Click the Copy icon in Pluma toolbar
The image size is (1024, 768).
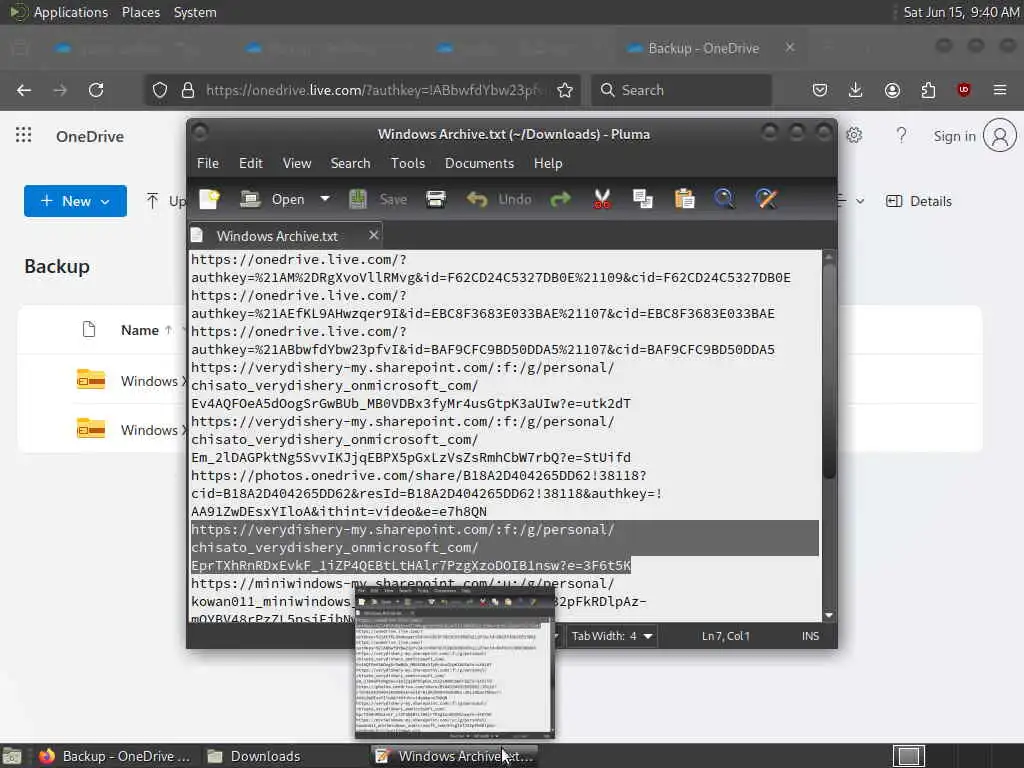tap(643, 199)
